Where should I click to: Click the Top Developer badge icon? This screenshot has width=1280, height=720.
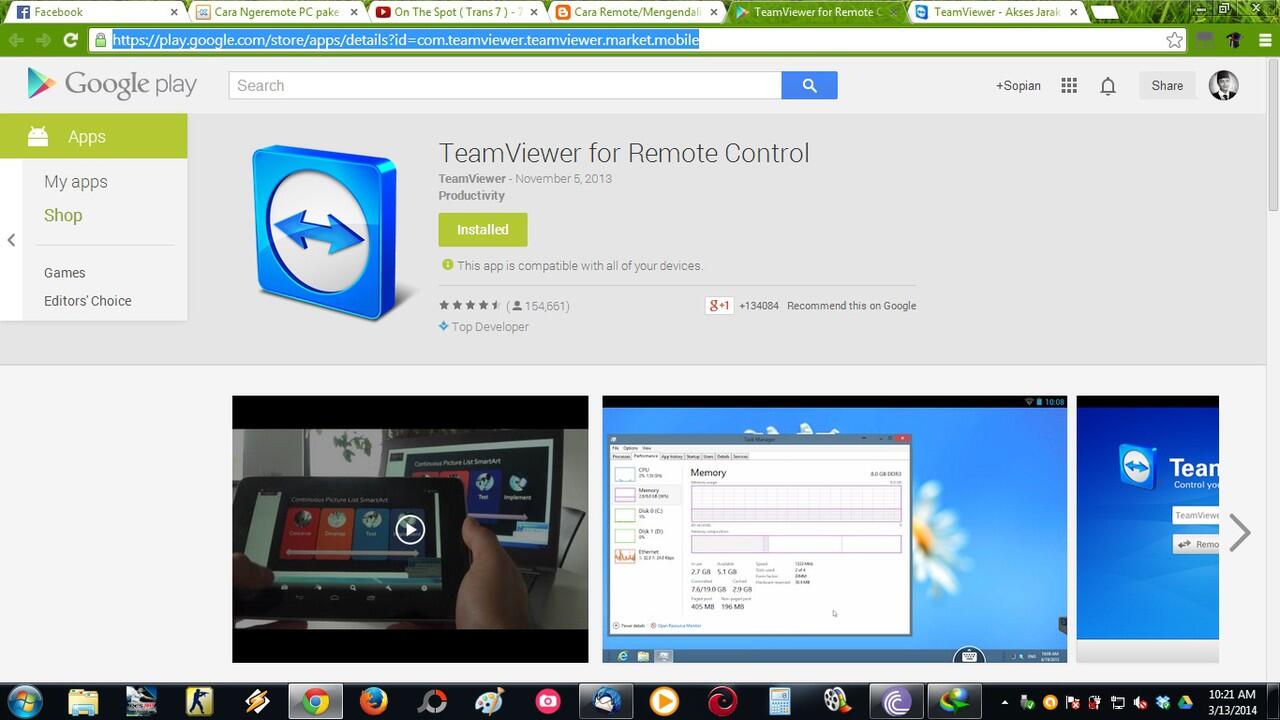(443, 326)
